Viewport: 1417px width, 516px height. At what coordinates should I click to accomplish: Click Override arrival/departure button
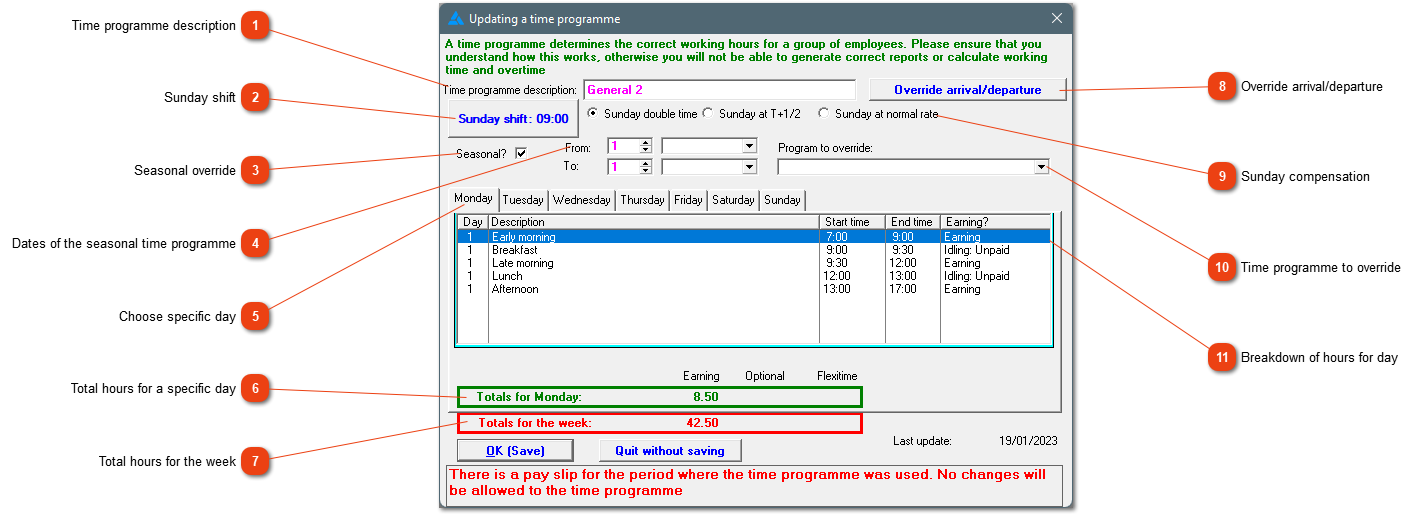tap(968, 90)
